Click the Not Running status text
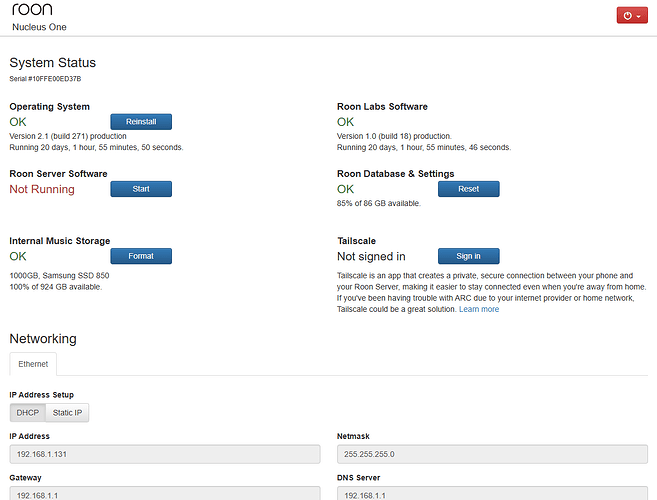This screenshot has width=657, height=500. (x=42, y=189)
